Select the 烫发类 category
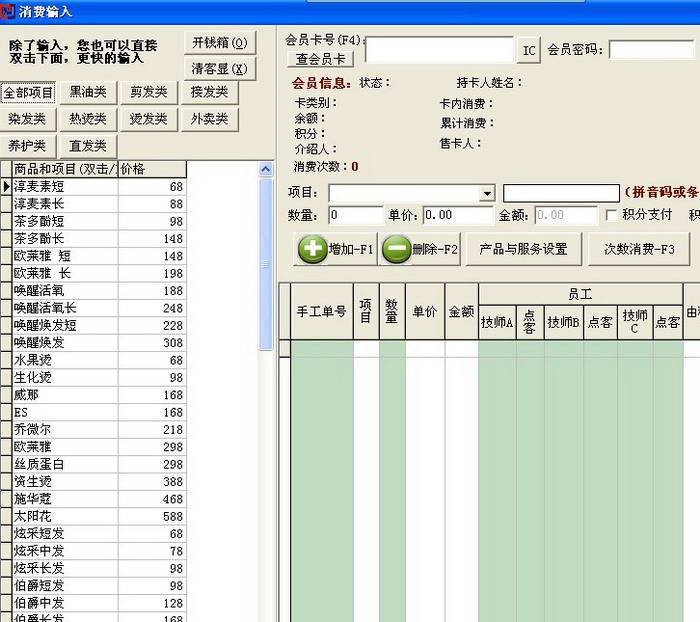700x622 pixels. (x=149, y=119)
